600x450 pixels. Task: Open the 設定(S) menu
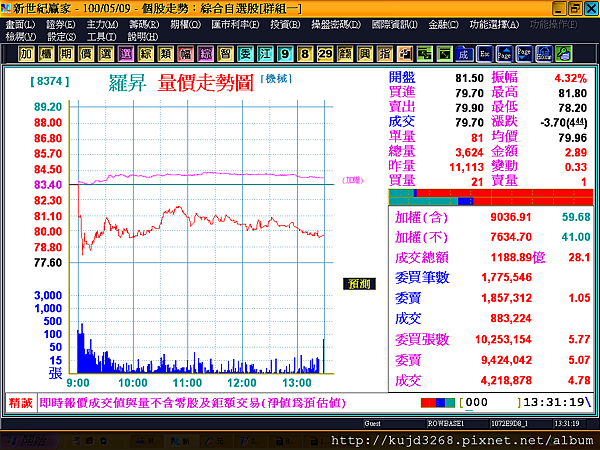click(x=61, y=37)
